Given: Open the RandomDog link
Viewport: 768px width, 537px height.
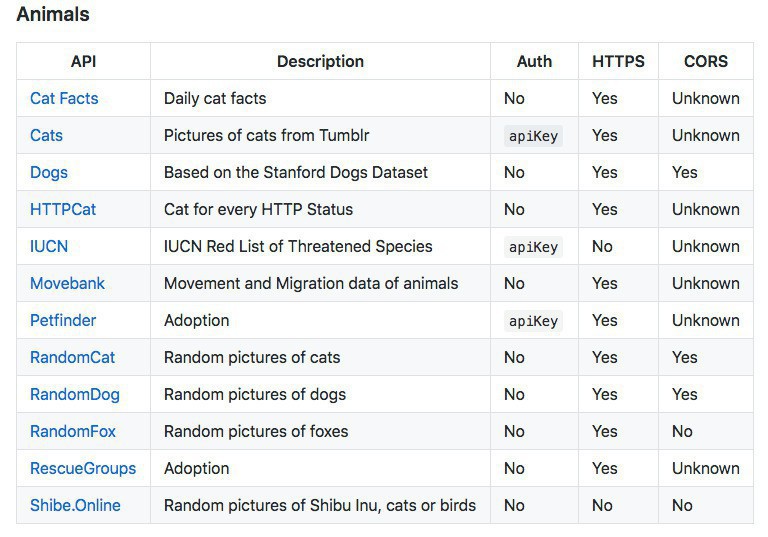Looking at the screenshot, I should pos(75,394).
